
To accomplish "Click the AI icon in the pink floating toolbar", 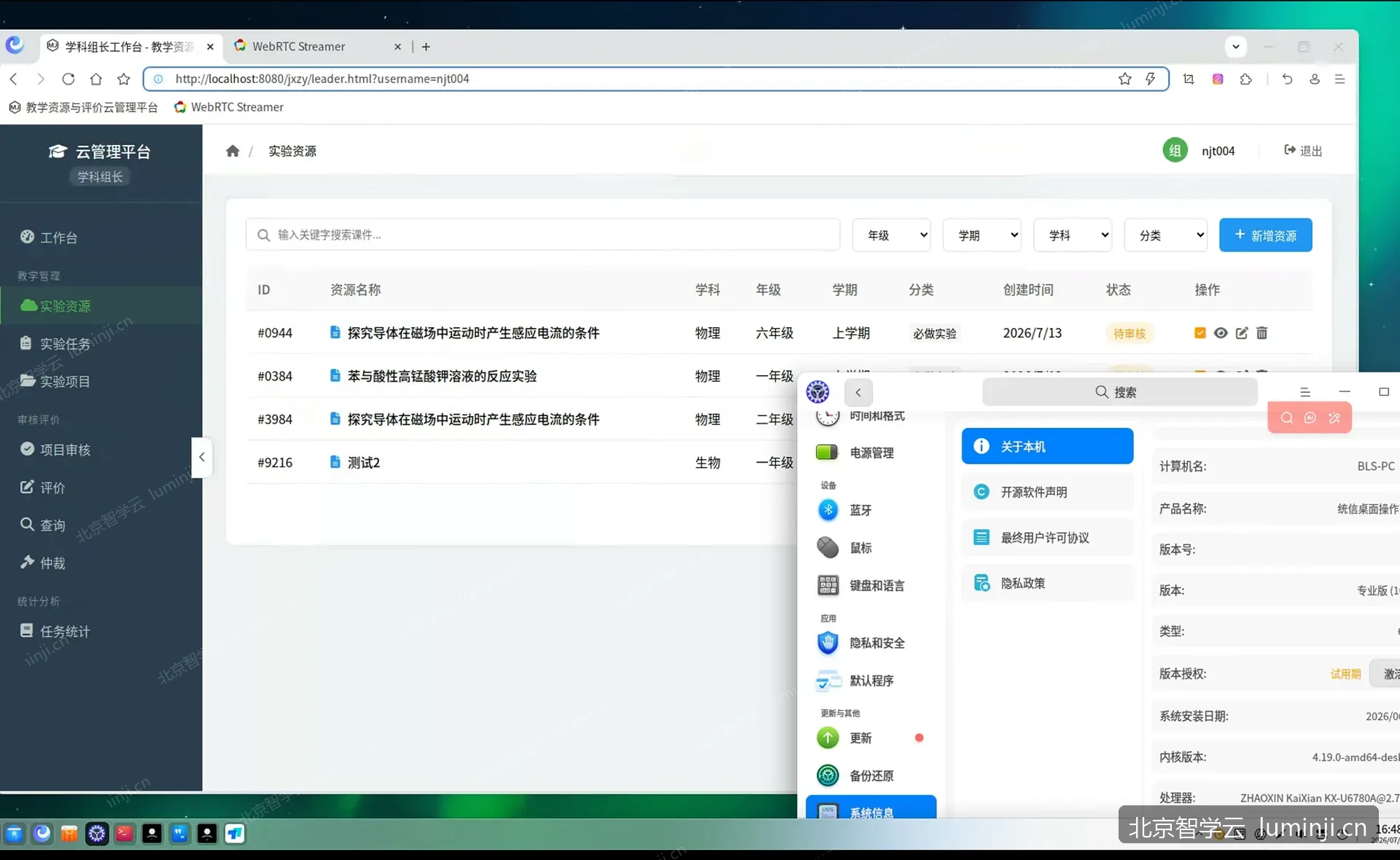I will pos(1310,418).
